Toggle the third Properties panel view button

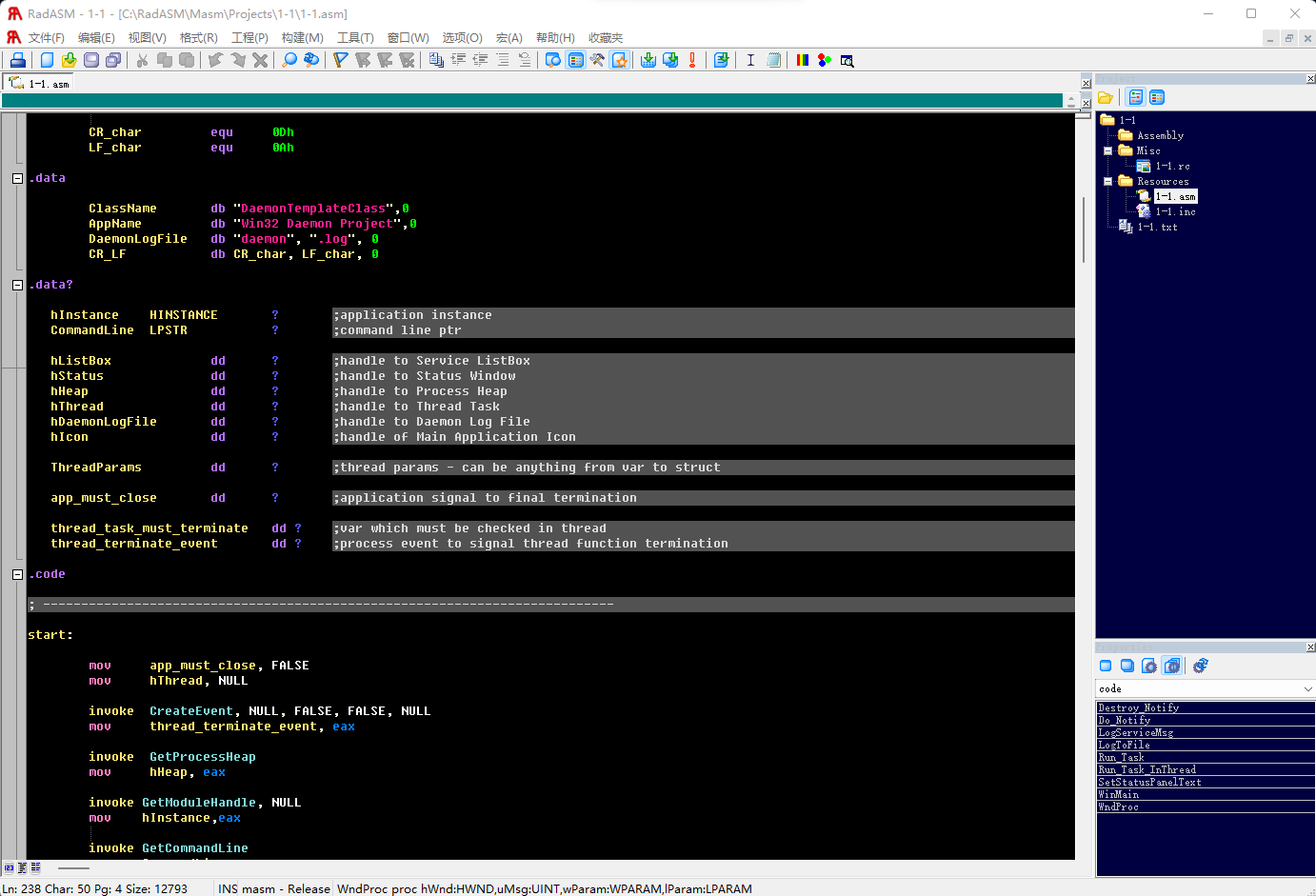[x=1149, y=666]
